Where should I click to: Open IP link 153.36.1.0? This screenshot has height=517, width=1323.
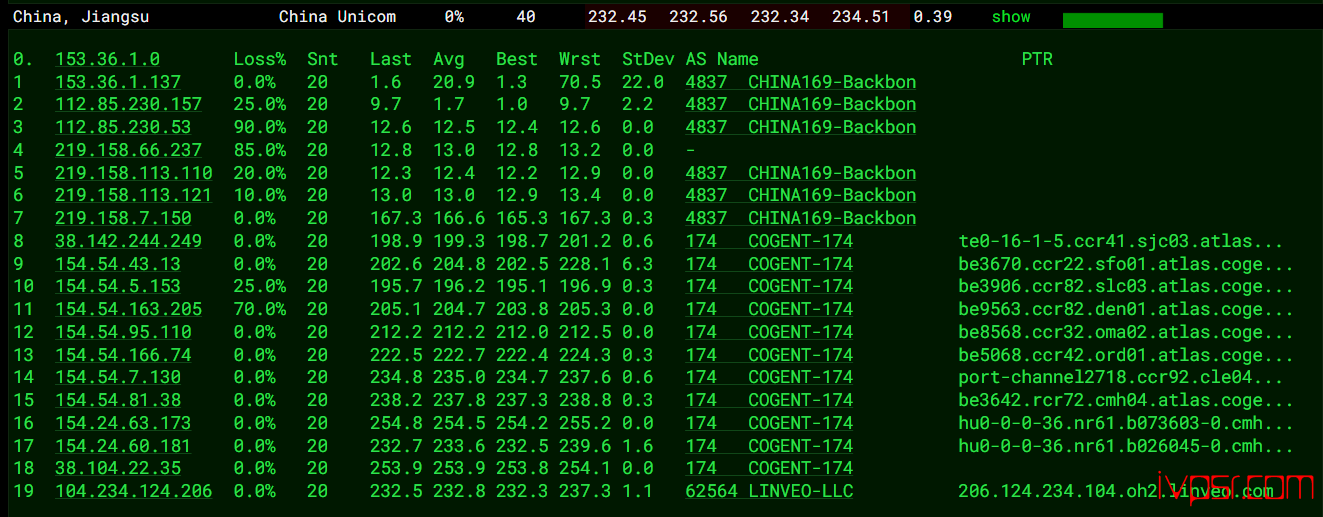click(107, 59)
